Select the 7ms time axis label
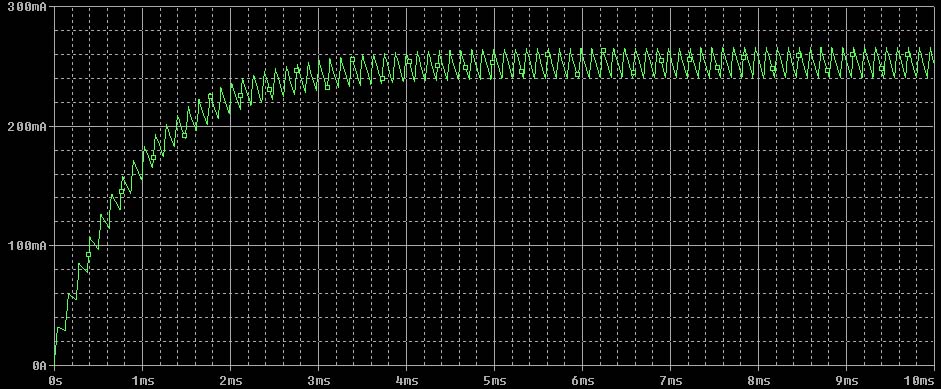This screenshot has height=389, width=941. point(670,381)
